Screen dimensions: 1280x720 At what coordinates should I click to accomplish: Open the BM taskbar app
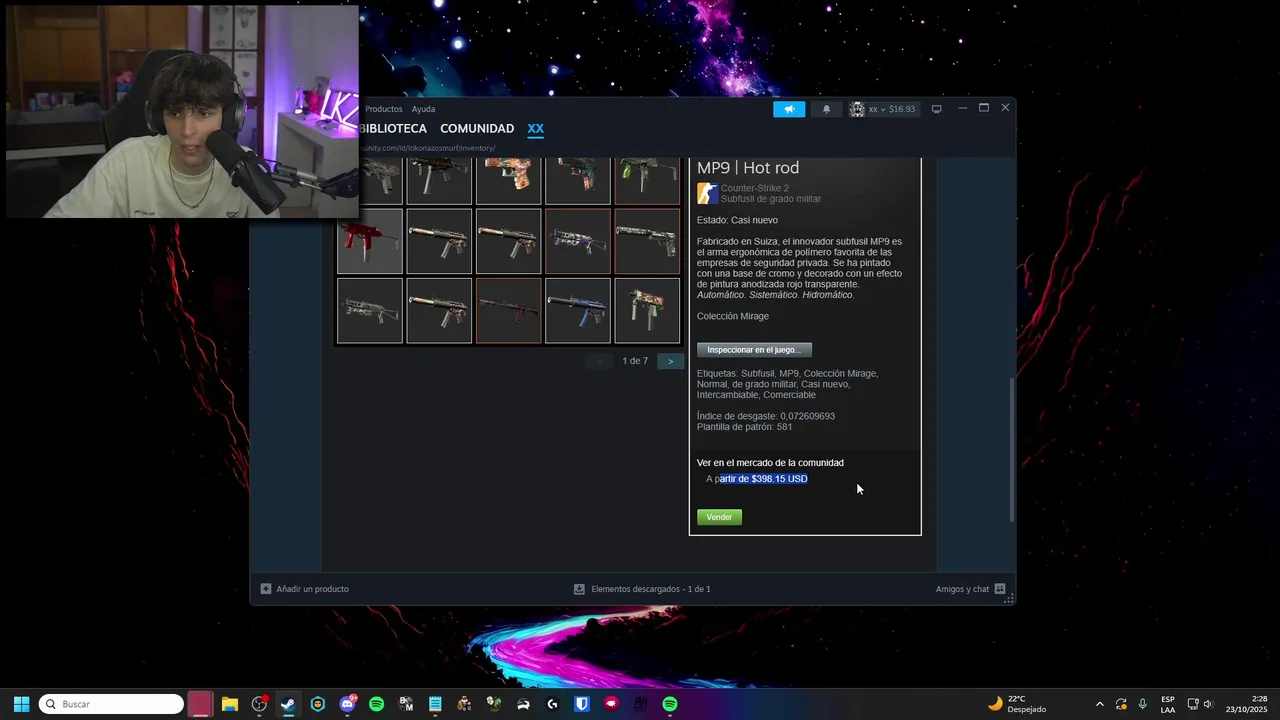coord(406,704)
